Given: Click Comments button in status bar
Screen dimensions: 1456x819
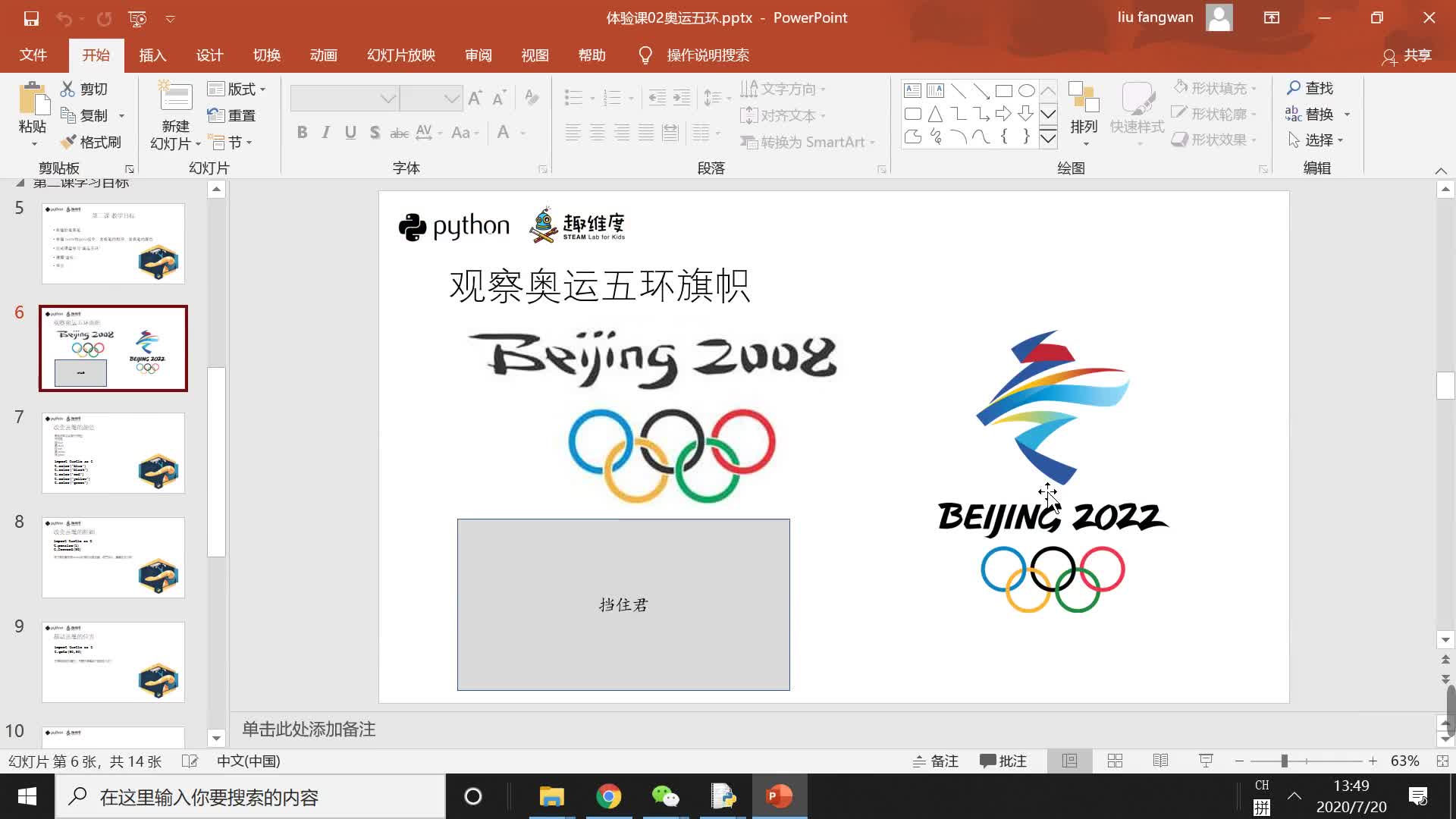Looking at the screenshot, I should (x=1003, y=761).
